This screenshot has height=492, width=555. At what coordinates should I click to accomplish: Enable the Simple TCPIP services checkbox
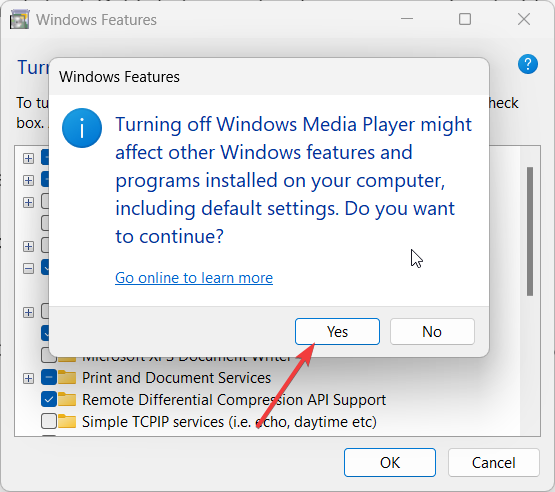pos(49,422)
